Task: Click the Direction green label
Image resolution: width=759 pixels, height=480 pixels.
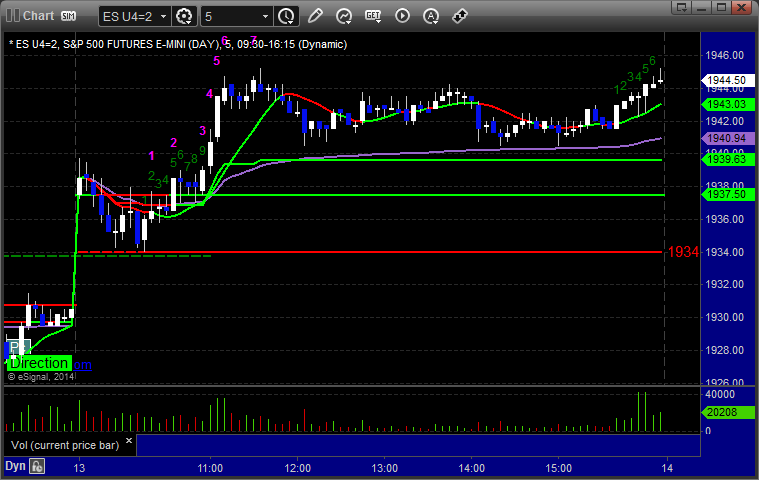Action: [39, 363]
